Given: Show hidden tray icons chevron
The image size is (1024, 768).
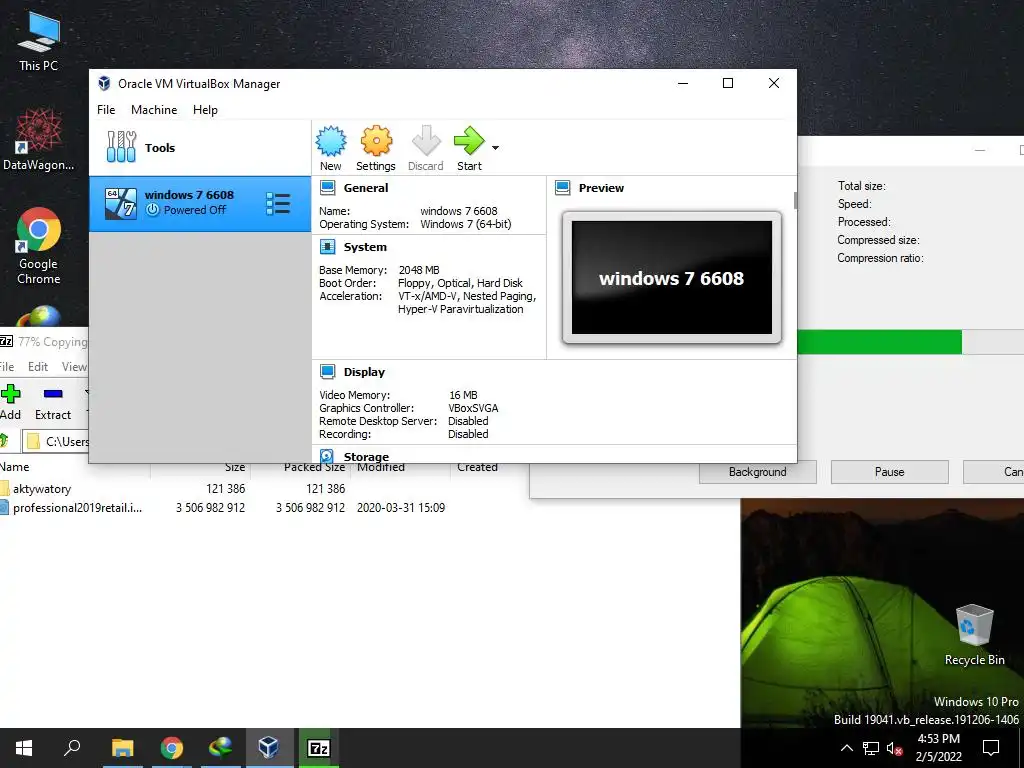Looking at the screenshot, I should [x=846, y=748].
